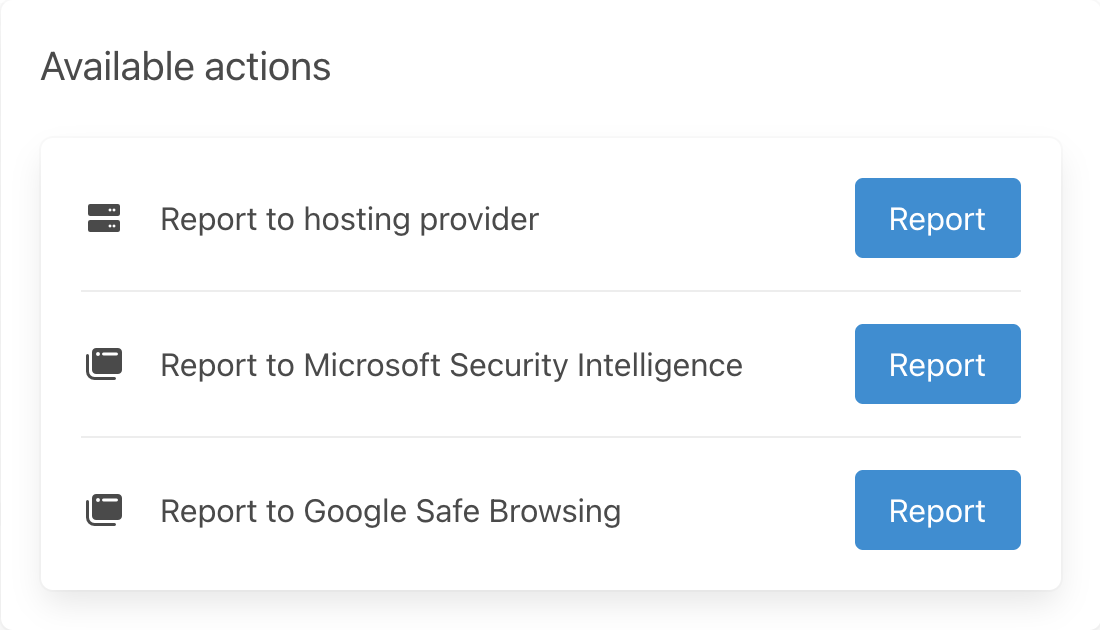This screenshot has height=630, width=1100.
Task: Click the word 'Intelligence' in the Microsoft row
Action: pos(660,365)
